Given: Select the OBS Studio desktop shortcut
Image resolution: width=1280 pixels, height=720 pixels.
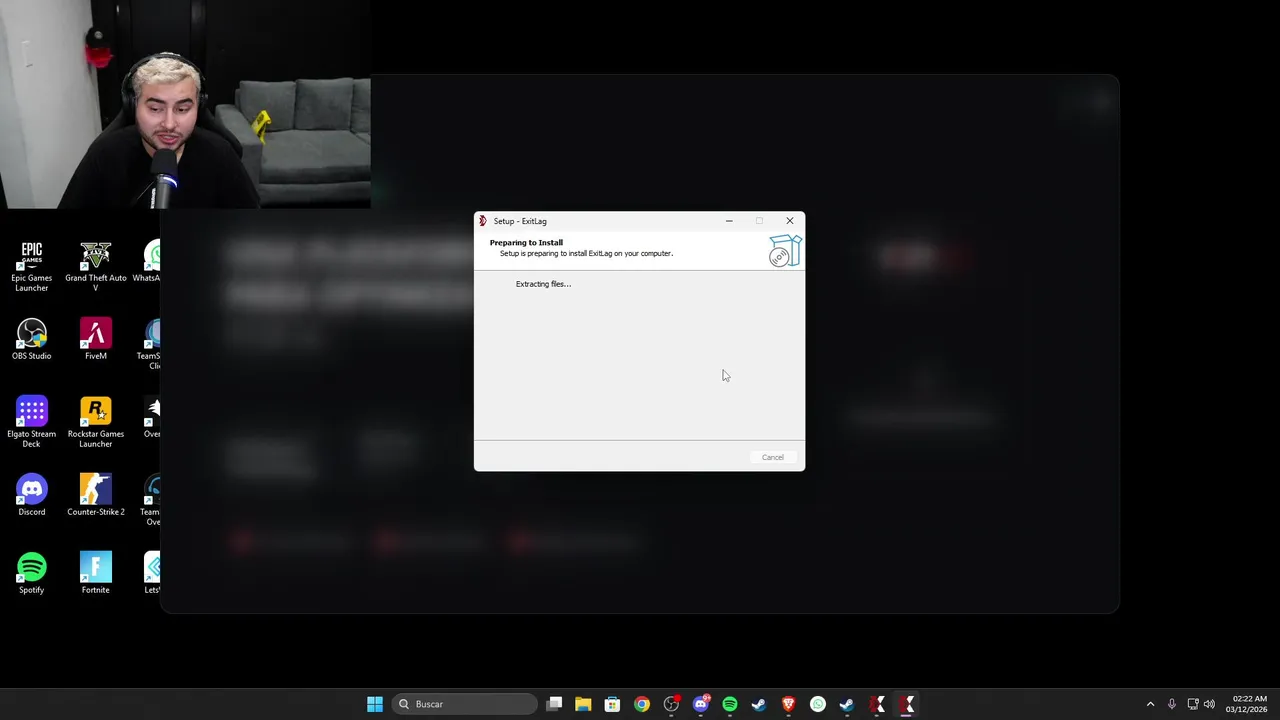Looking at the screenshot, I should click(x=31, y=339).
